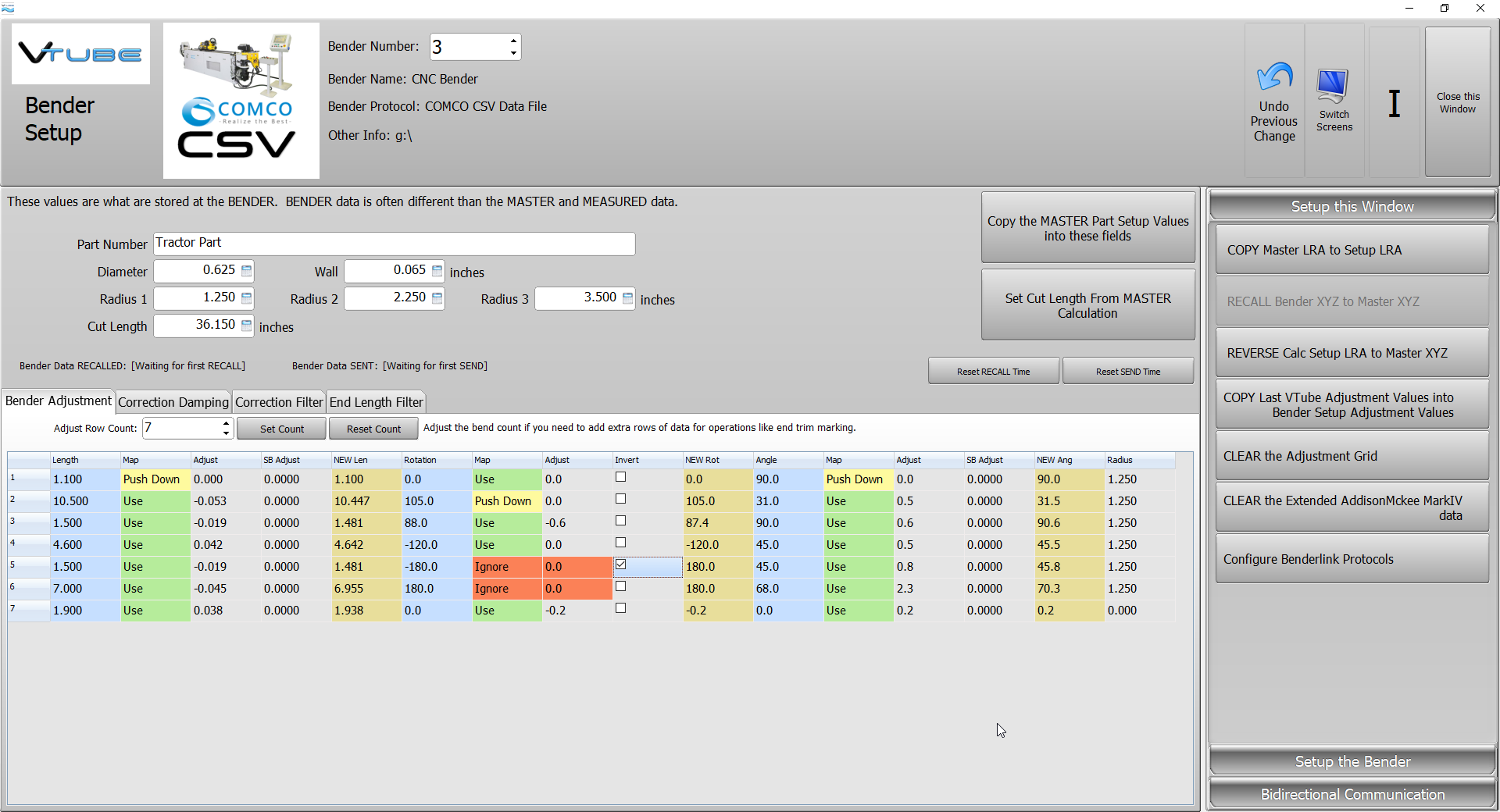The width and height of the screenshot is (1500, 812).
Task: Open the End Length Filter tab
Action: pos(376,402)
